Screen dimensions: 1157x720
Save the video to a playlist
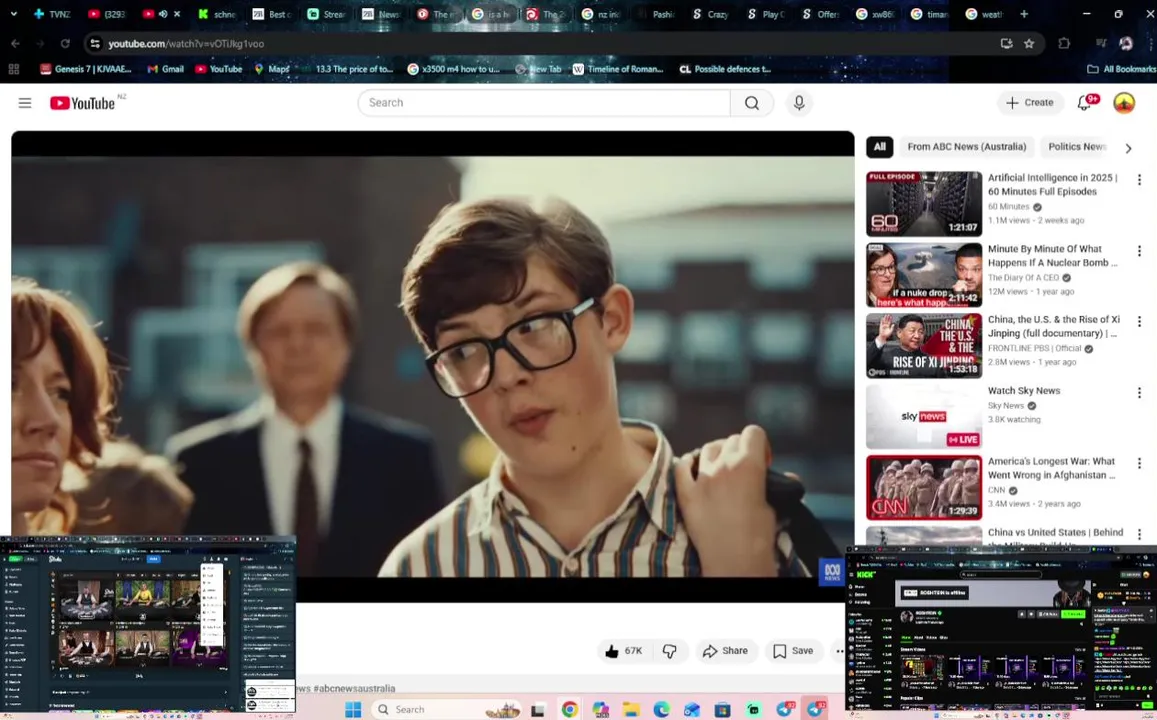coord(794,651)
